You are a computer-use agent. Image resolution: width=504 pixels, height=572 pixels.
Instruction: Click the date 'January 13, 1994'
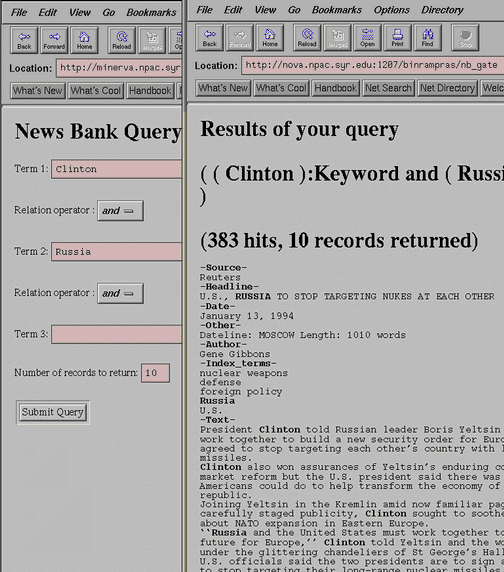point(247,316)
